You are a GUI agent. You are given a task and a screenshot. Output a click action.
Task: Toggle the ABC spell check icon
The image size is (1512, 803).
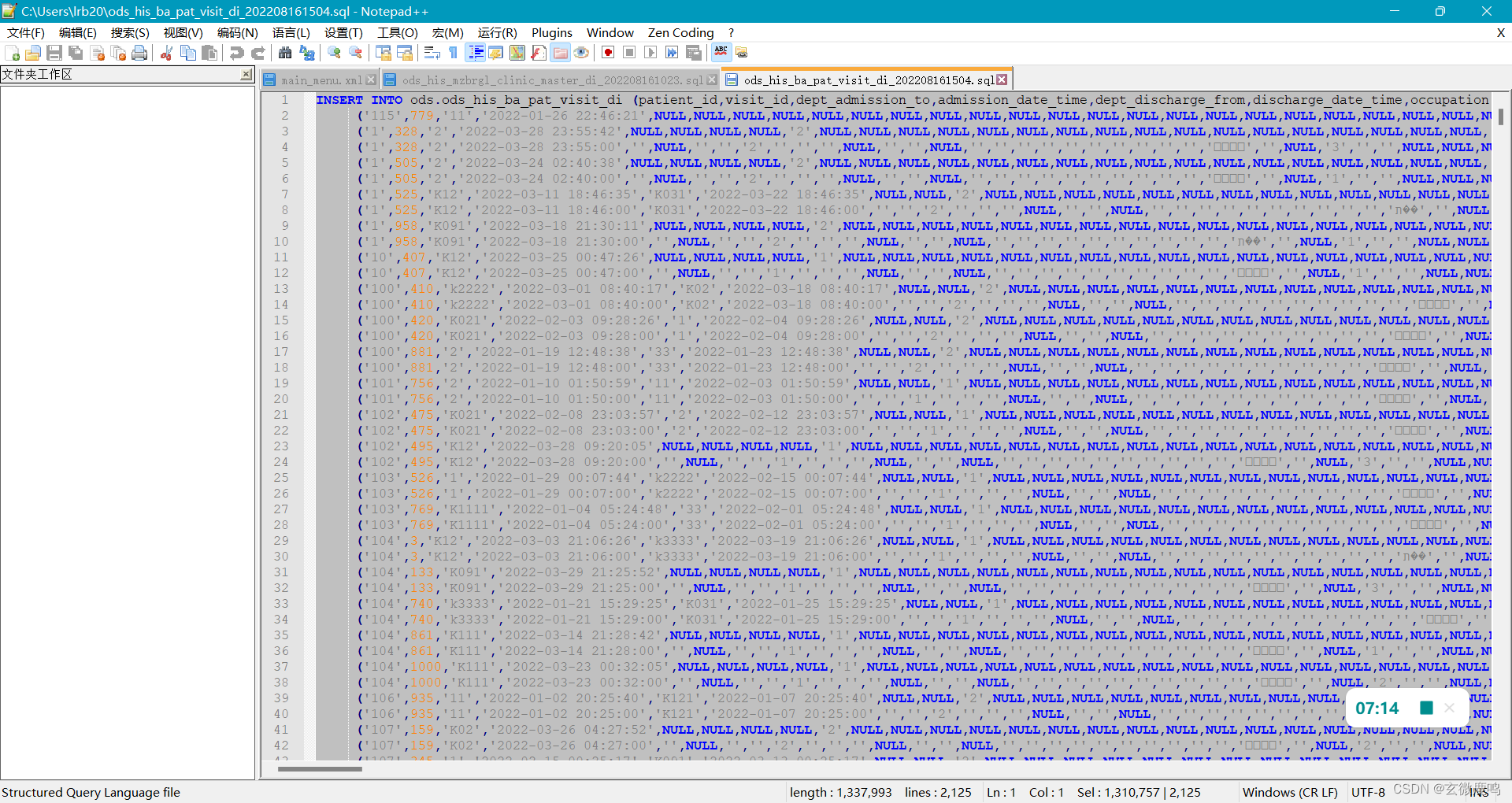pos(721,53)
